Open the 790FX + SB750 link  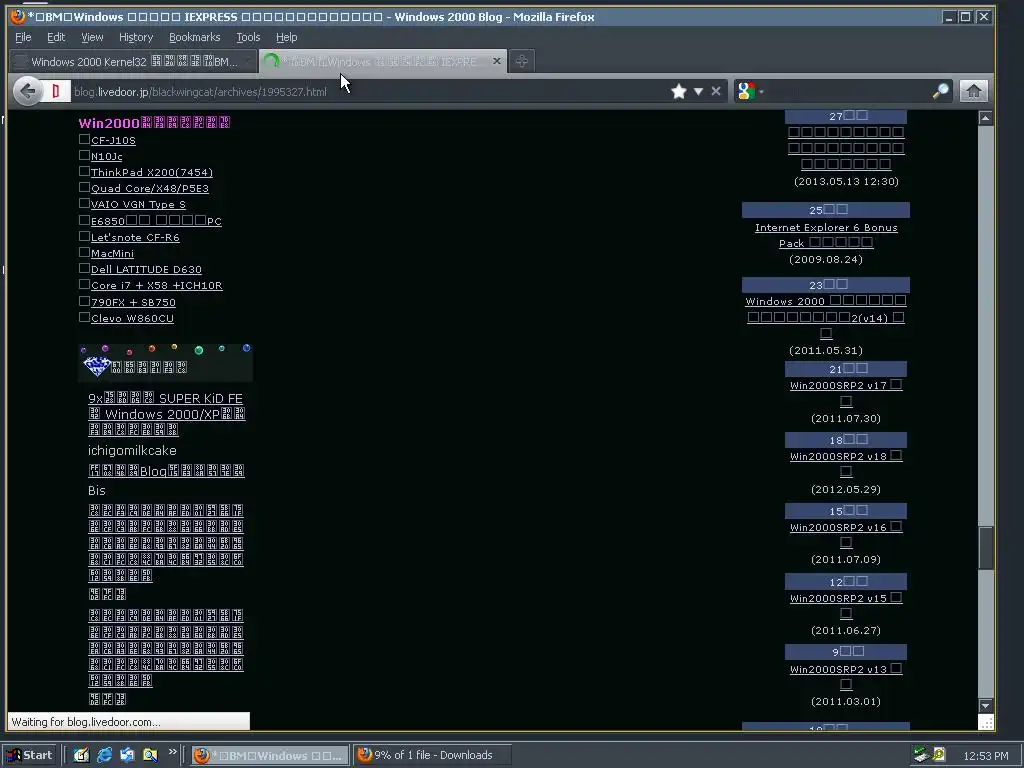click(x=133, y=302)
